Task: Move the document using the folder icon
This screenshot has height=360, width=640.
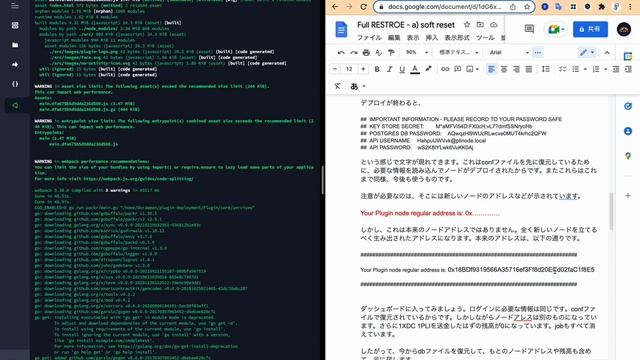Action: (x=480, y=25)
